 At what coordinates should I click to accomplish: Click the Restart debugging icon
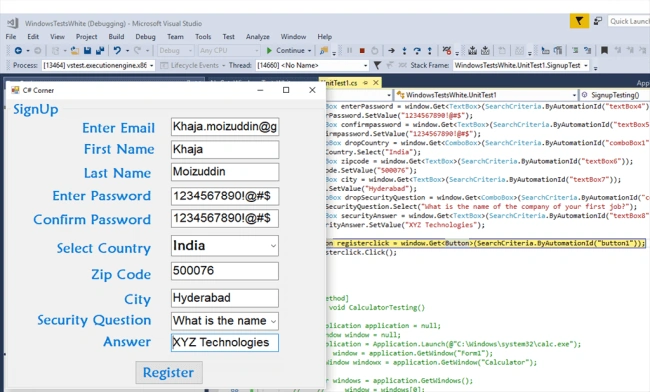click(x=374, y=51)
